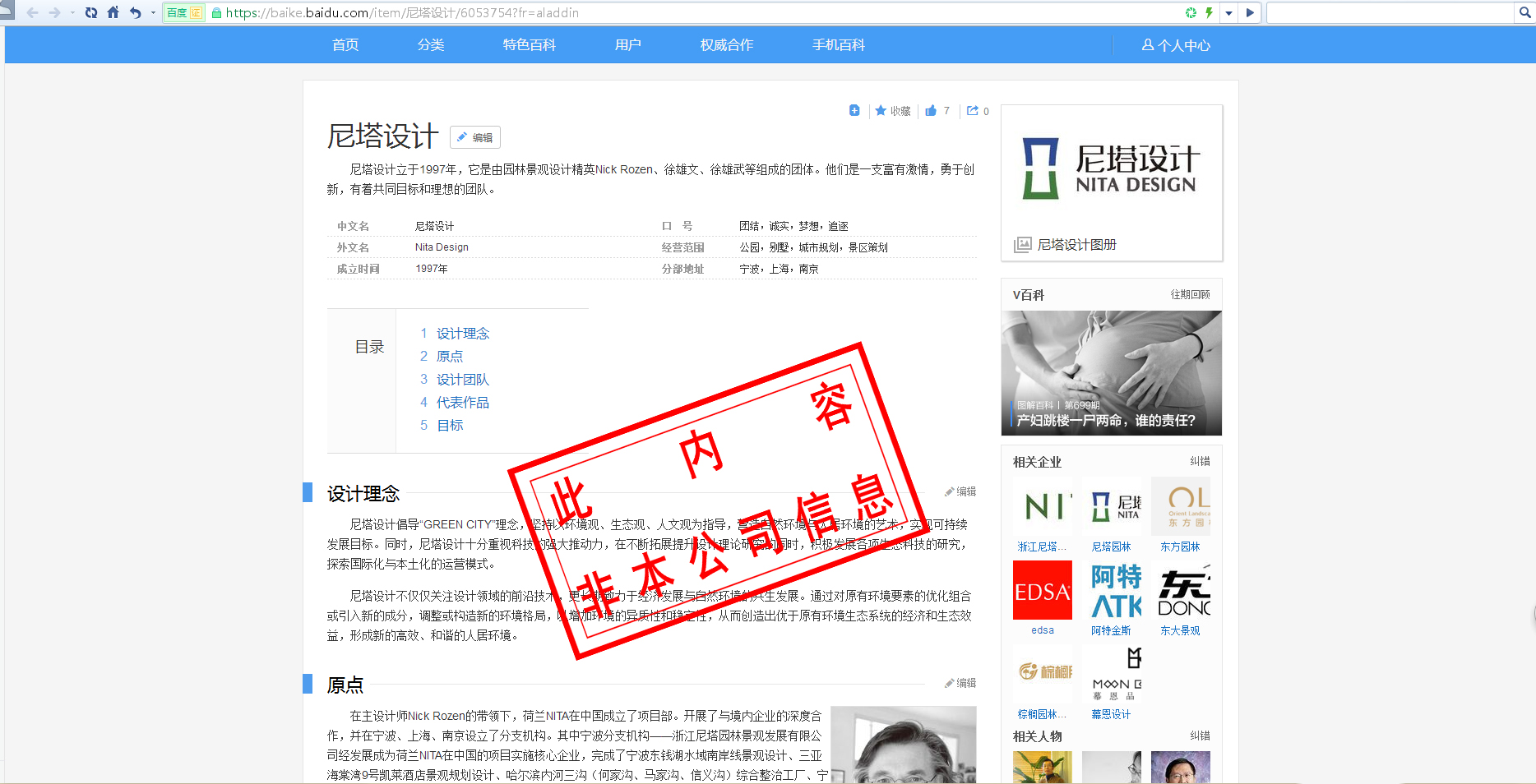The width and height of the screenshot is (1536, 784).
Task: Go to 个人中心 user center
Action: [x=1176, y=45]
